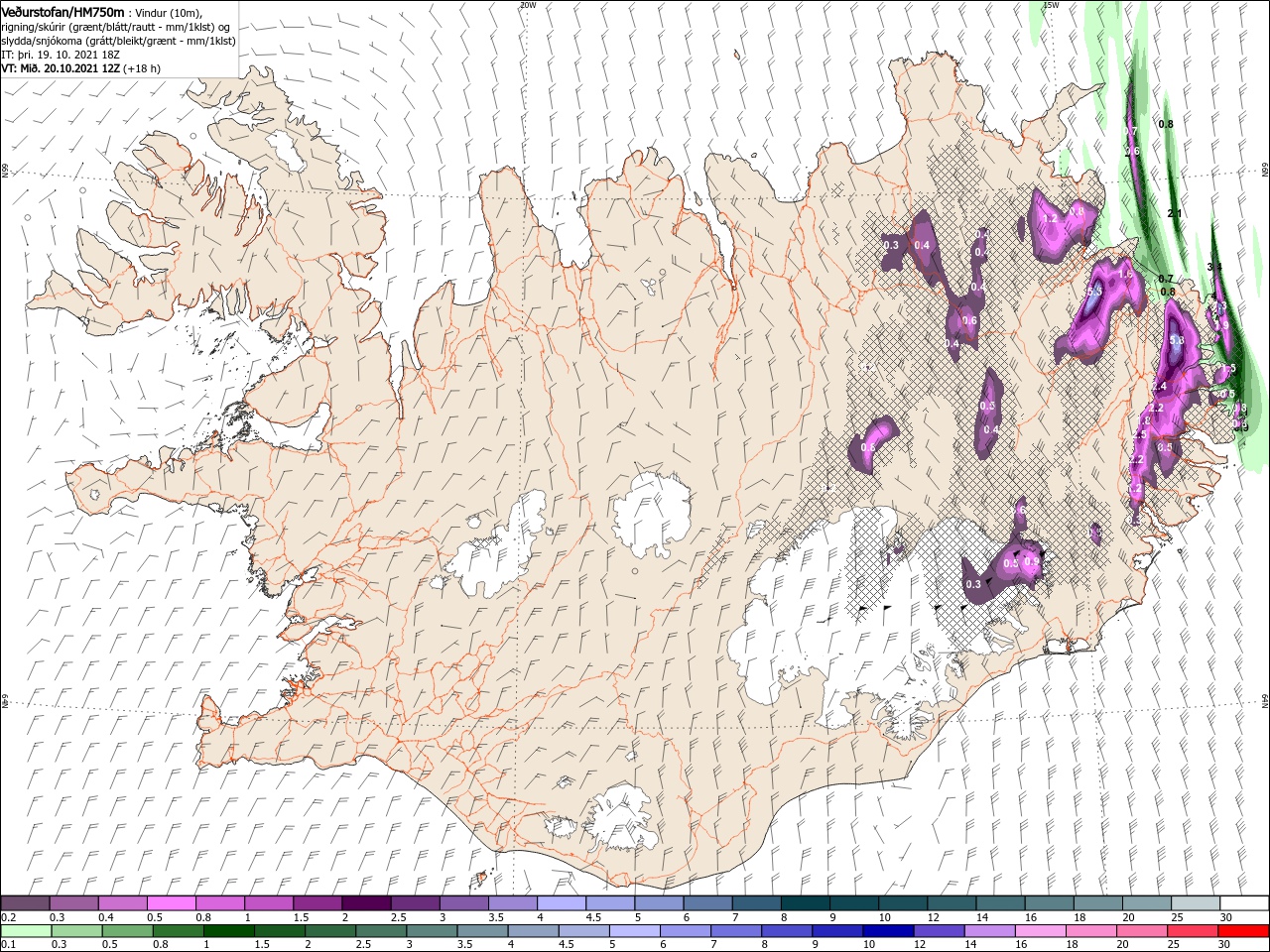Pick the light pink 16 swatch in the rain row

click(1041, 931)
